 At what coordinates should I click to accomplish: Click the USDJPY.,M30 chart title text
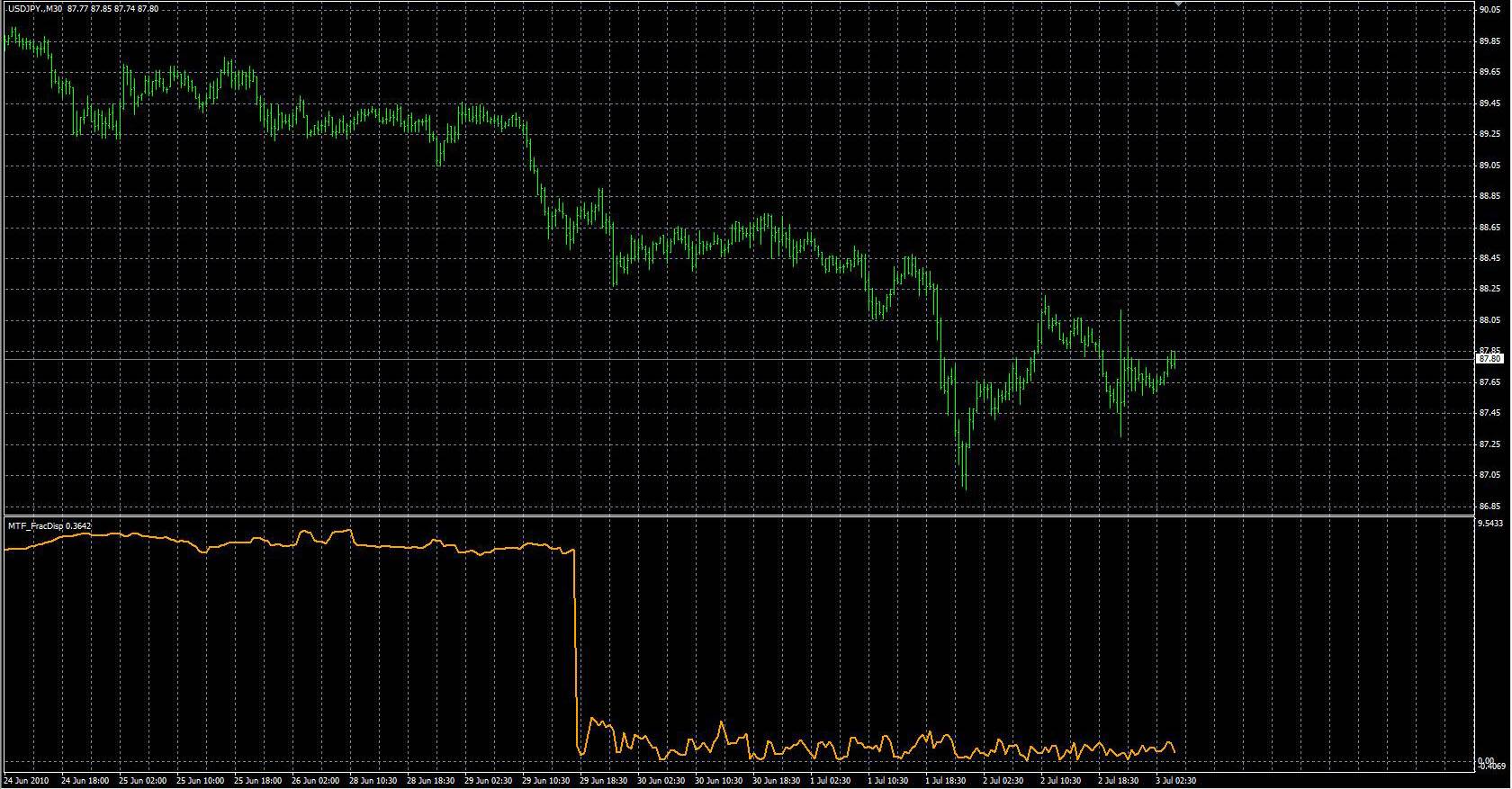point(35,9)
